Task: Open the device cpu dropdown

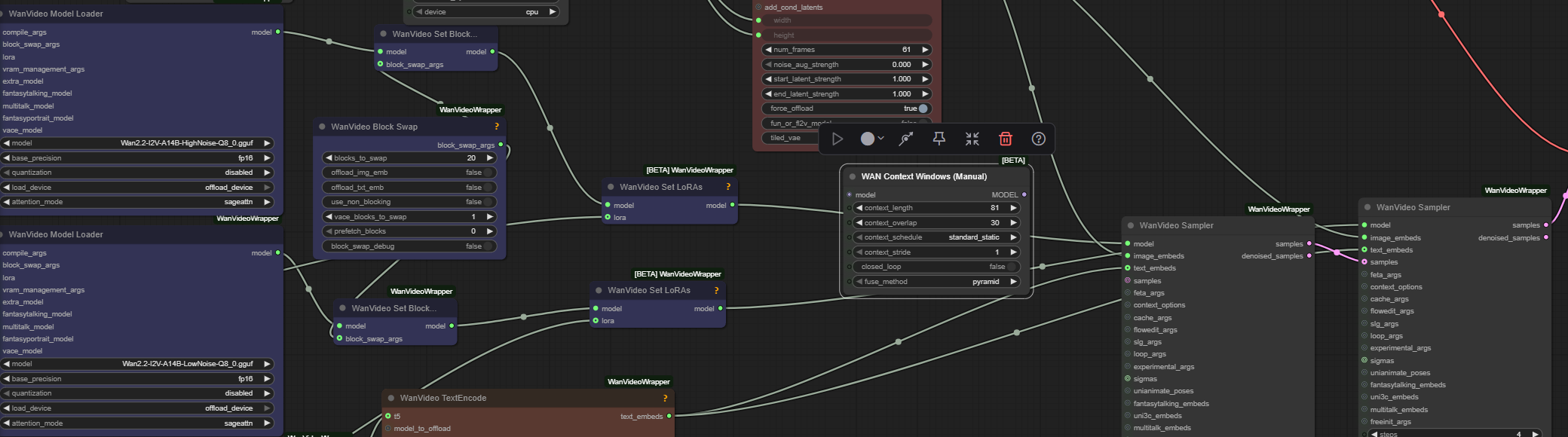Action: pos(486,12)
